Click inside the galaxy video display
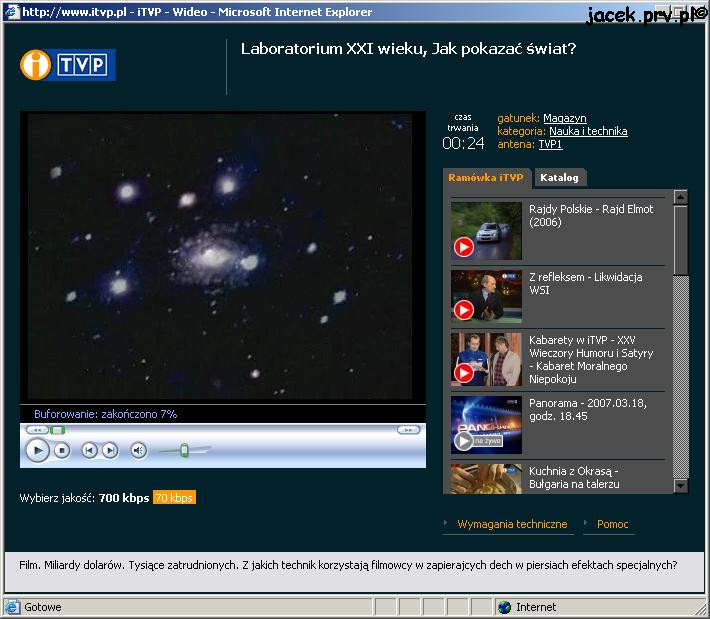Viewport: 710px width, 619px height. pos(220,256)
